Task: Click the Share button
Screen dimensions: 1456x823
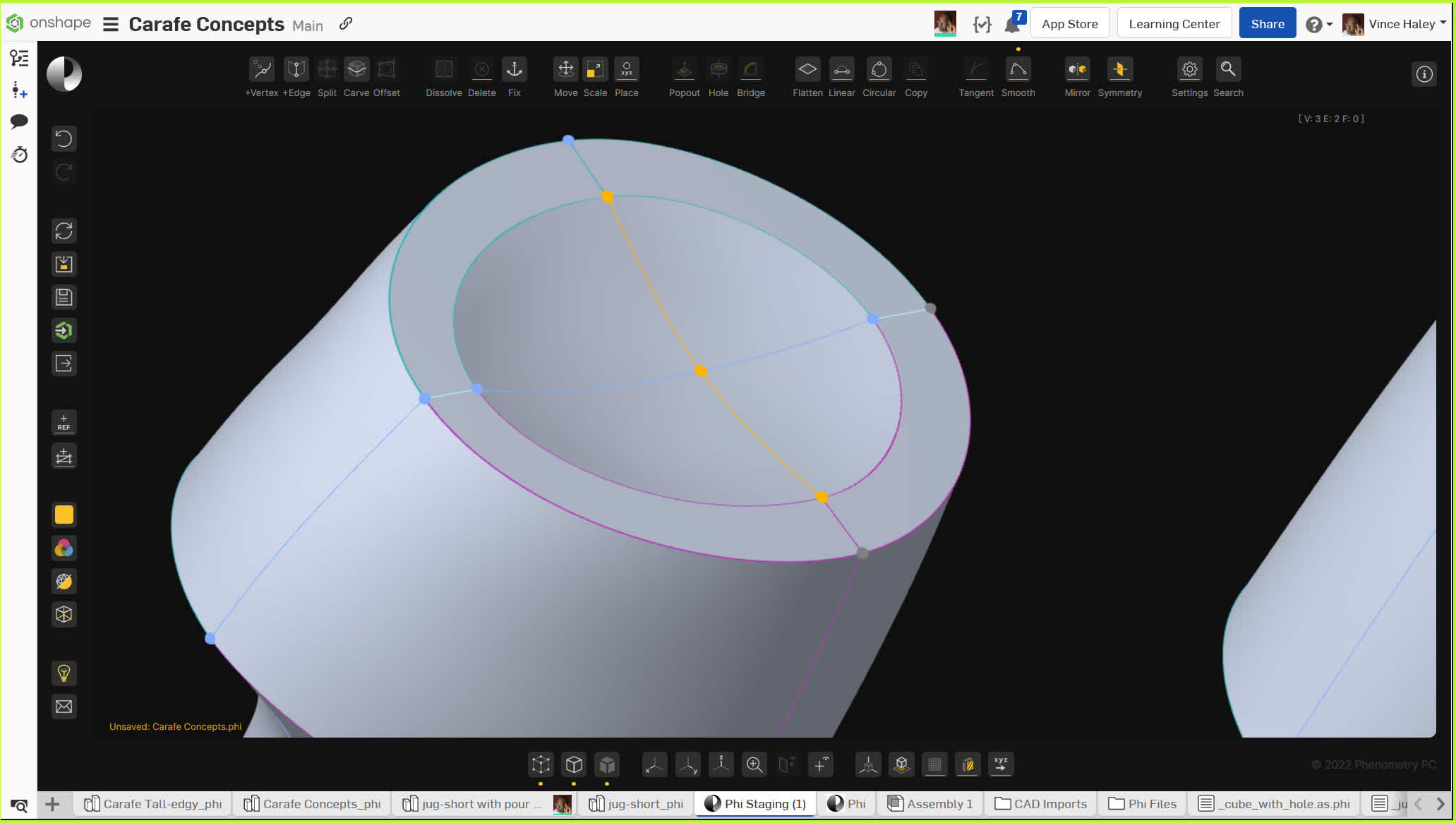Action: (1267, 24)
